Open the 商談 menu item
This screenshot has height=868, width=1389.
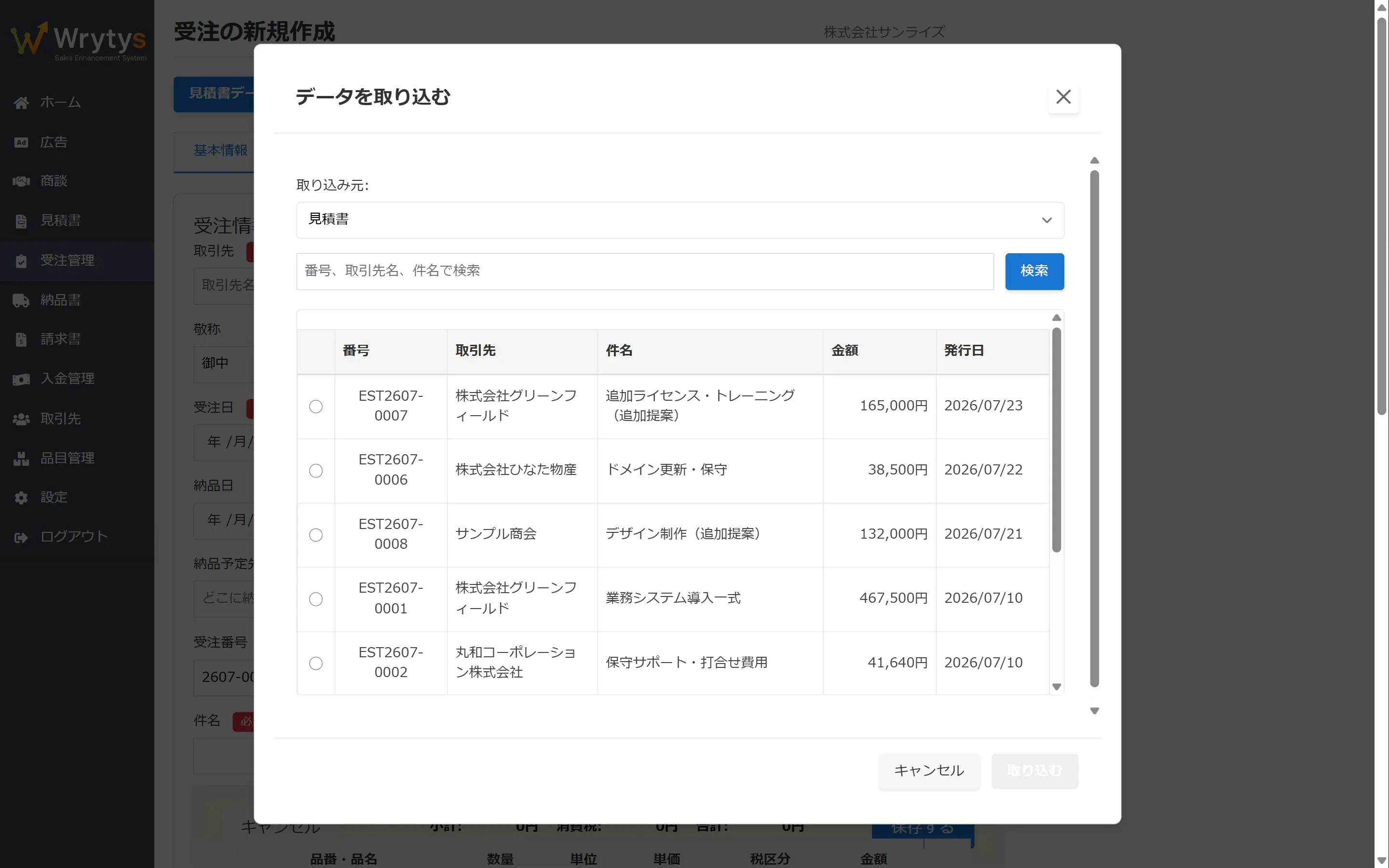[77, 181]
